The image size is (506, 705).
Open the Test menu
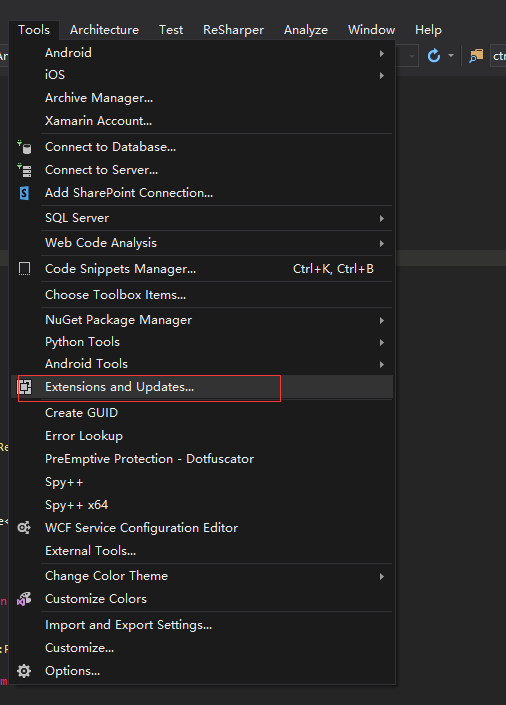[x=171, y=30]
